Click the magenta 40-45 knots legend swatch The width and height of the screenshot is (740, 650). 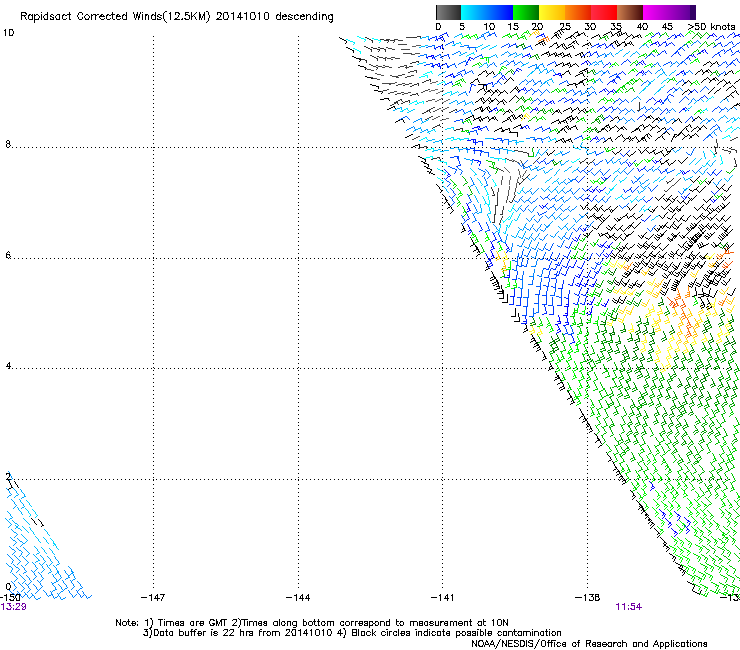656,12
